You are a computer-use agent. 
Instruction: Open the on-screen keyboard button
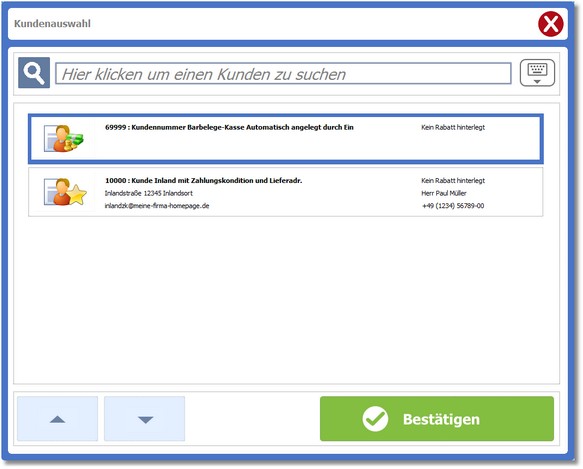(x=537, y=73)
